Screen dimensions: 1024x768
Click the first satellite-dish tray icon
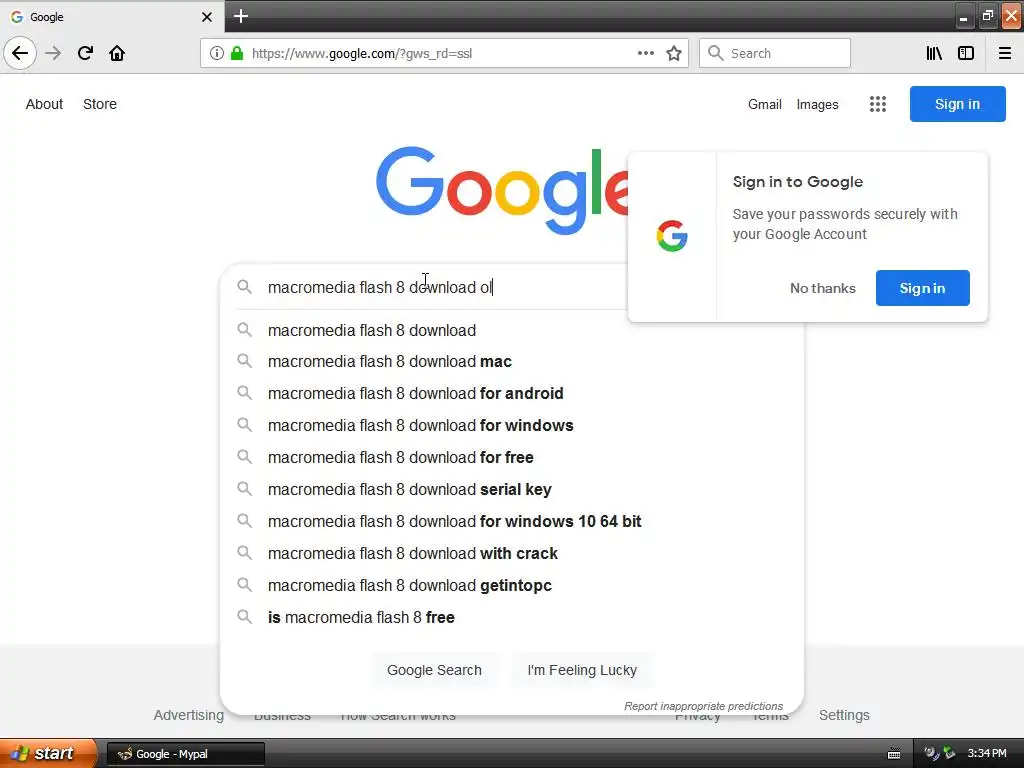click(x=931, y=753)
